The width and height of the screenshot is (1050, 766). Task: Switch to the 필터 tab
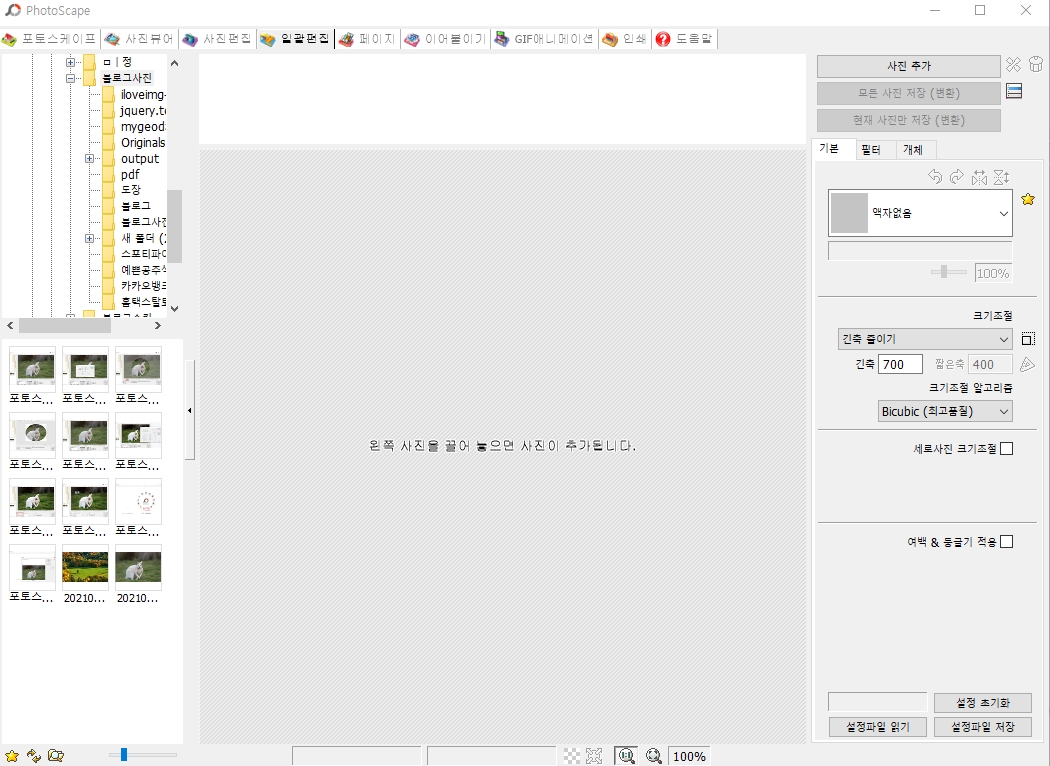(x=873, y=148)
